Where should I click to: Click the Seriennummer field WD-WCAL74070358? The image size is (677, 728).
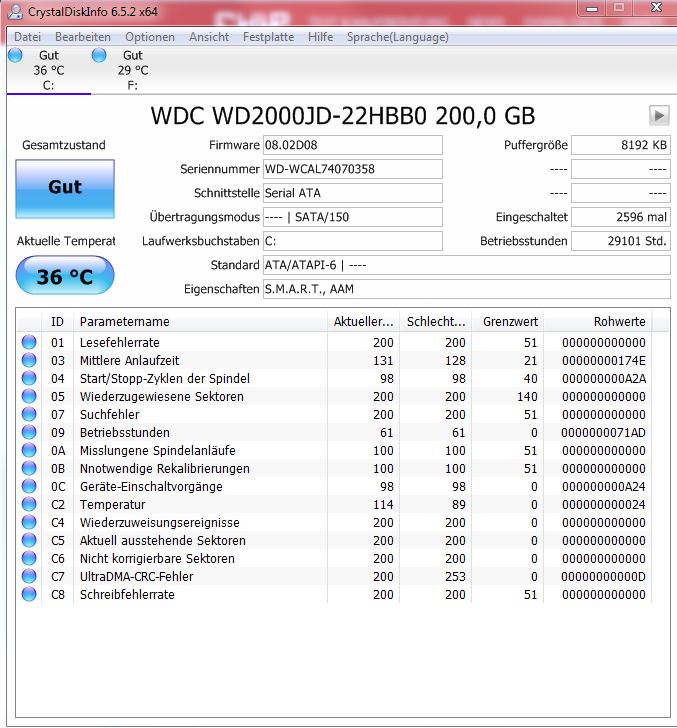[x=352, y=169]
